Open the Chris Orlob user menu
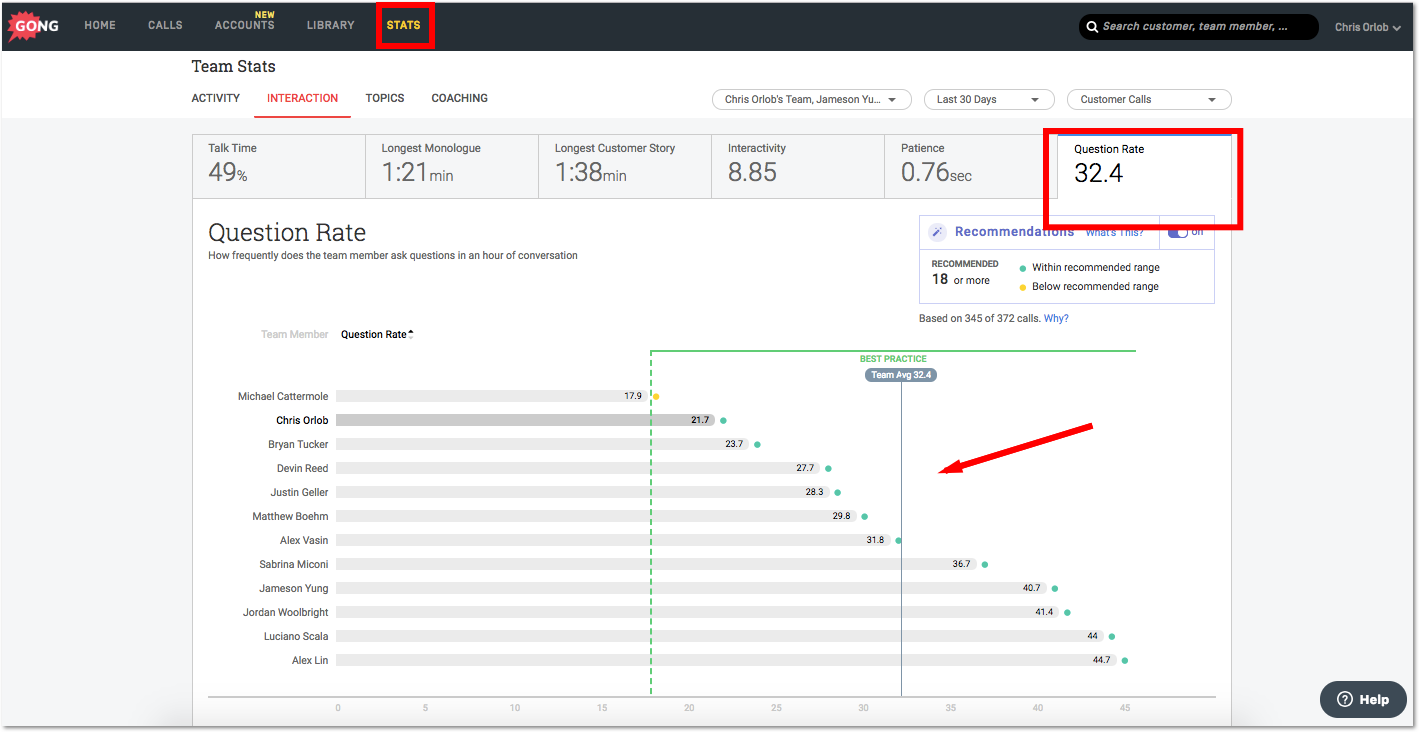Screen dimensions: 1419x732 pyautogui.click(x=1368, y=27)
